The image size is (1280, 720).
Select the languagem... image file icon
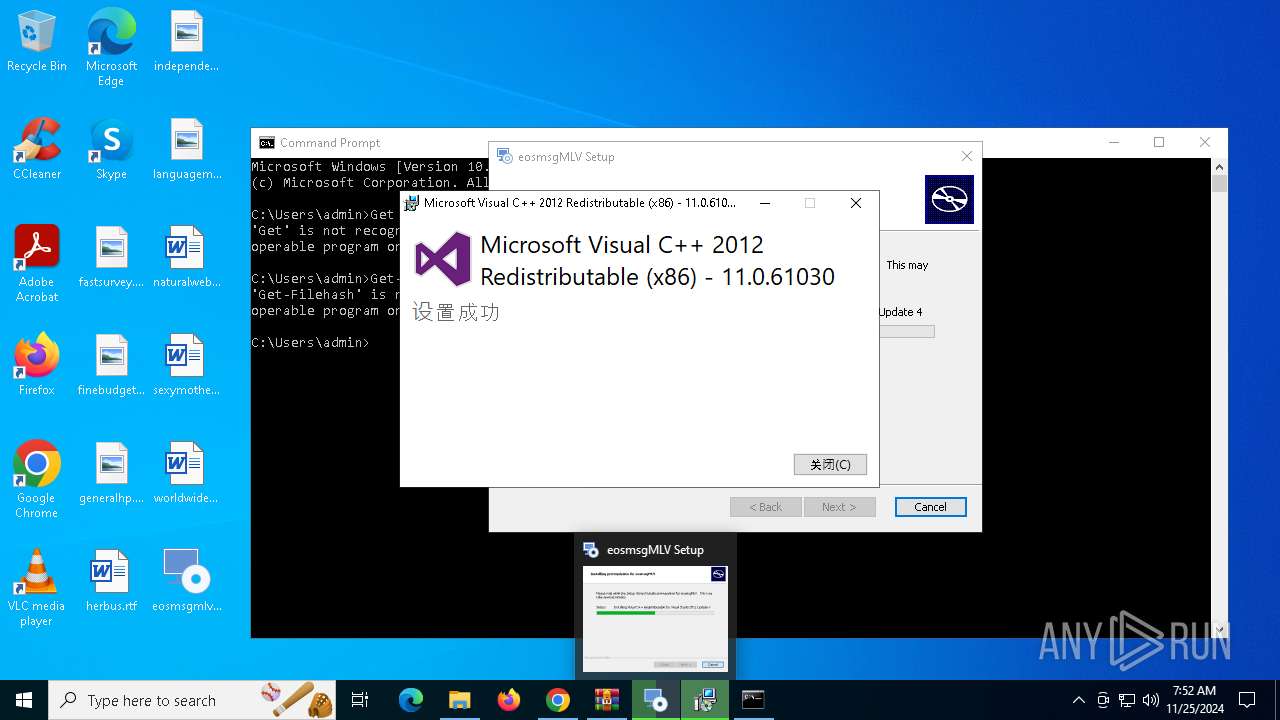186,149
